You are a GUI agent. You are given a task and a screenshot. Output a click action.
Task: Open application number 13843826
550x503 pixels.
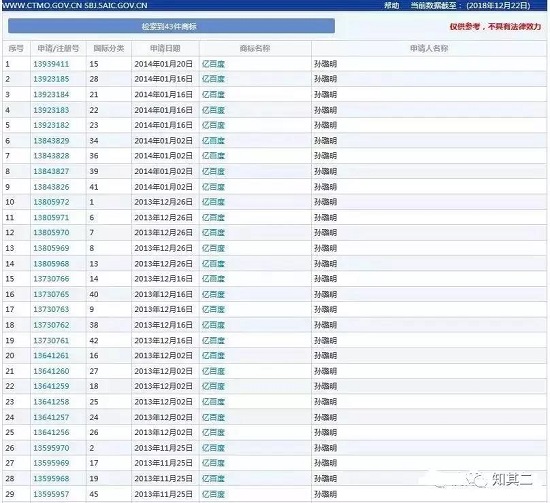point(51,187)
